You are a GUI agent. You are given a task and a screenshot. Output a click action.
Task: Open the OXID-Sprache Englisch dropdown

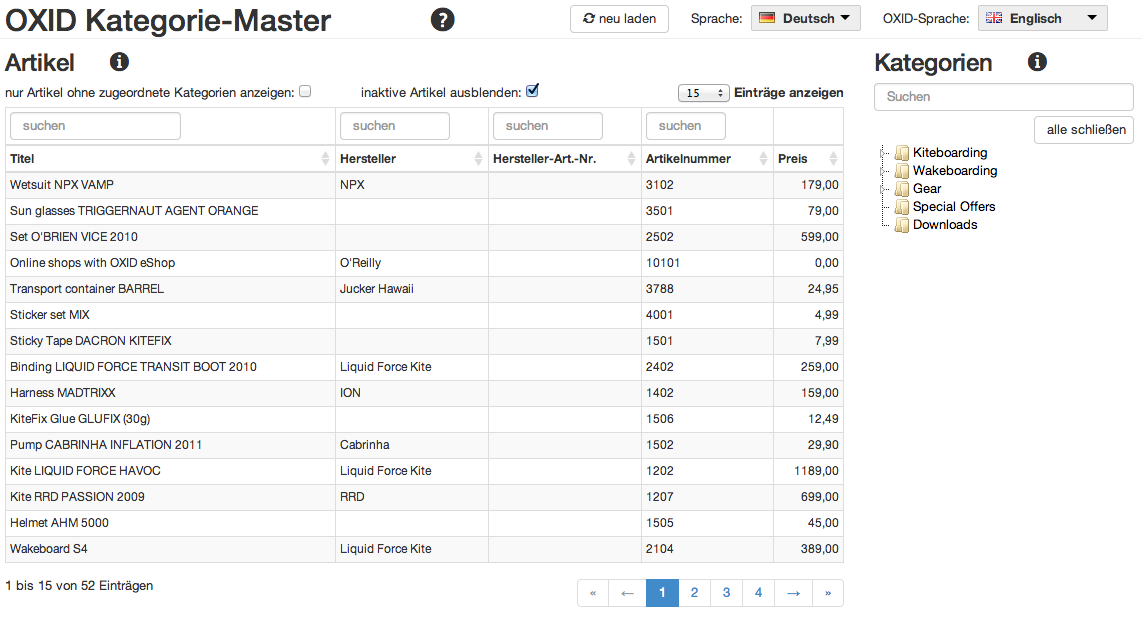pos(1042,18)
